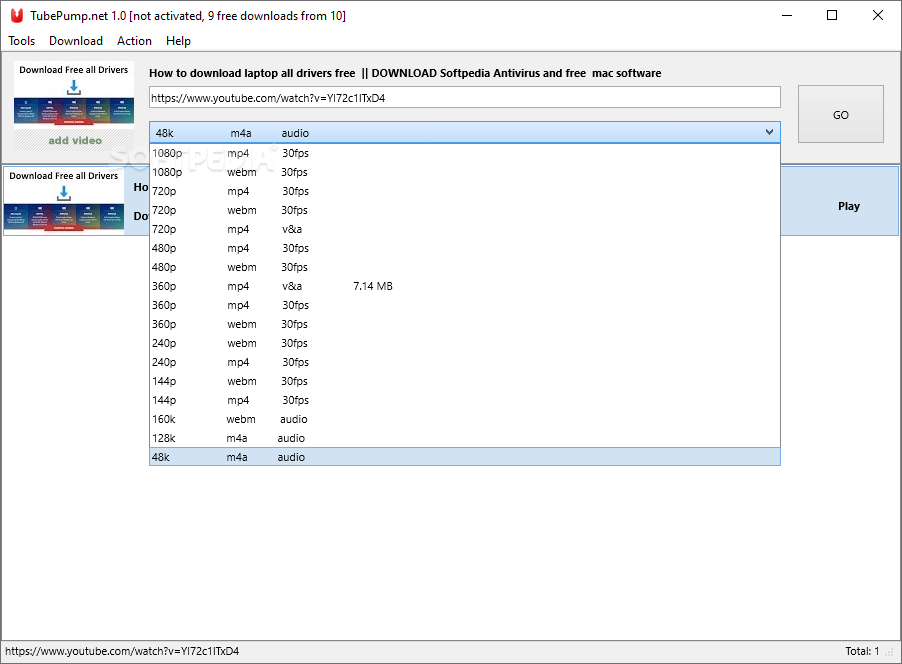Close the TubePump window
The width and height of the screenshot is (902, 664).
click(x=878, y=16)
